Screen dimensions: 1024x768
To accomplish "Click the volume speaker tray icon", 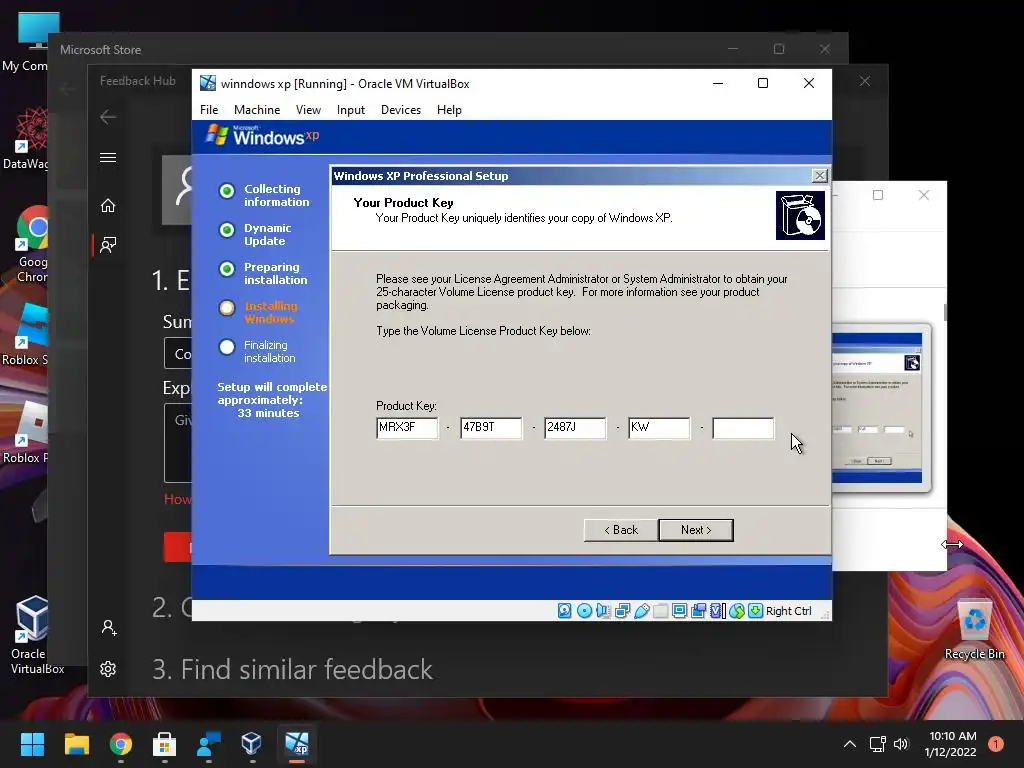I will point(901,744).
